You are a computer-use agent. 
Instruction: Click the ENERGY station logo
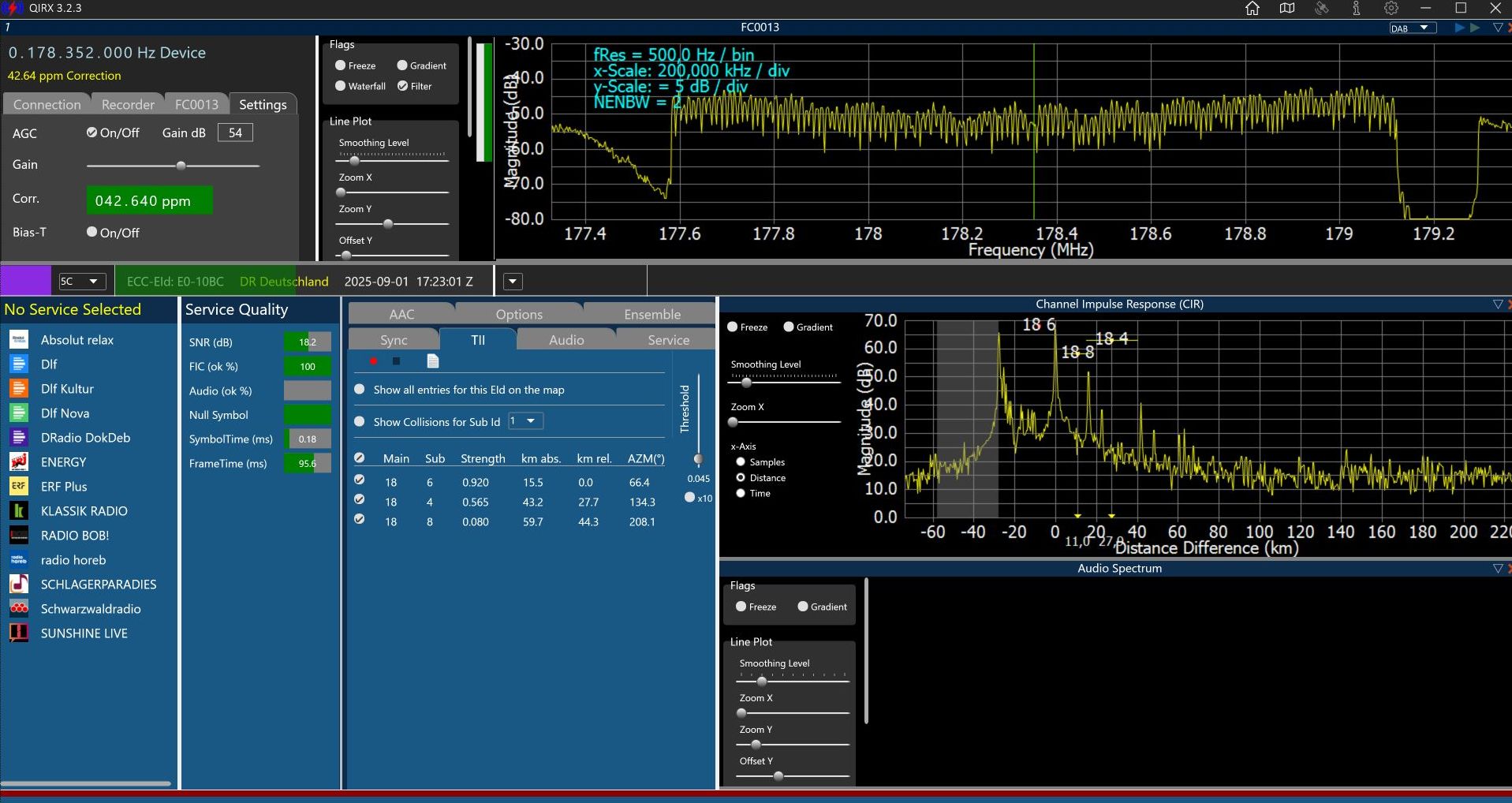(19, 461)
